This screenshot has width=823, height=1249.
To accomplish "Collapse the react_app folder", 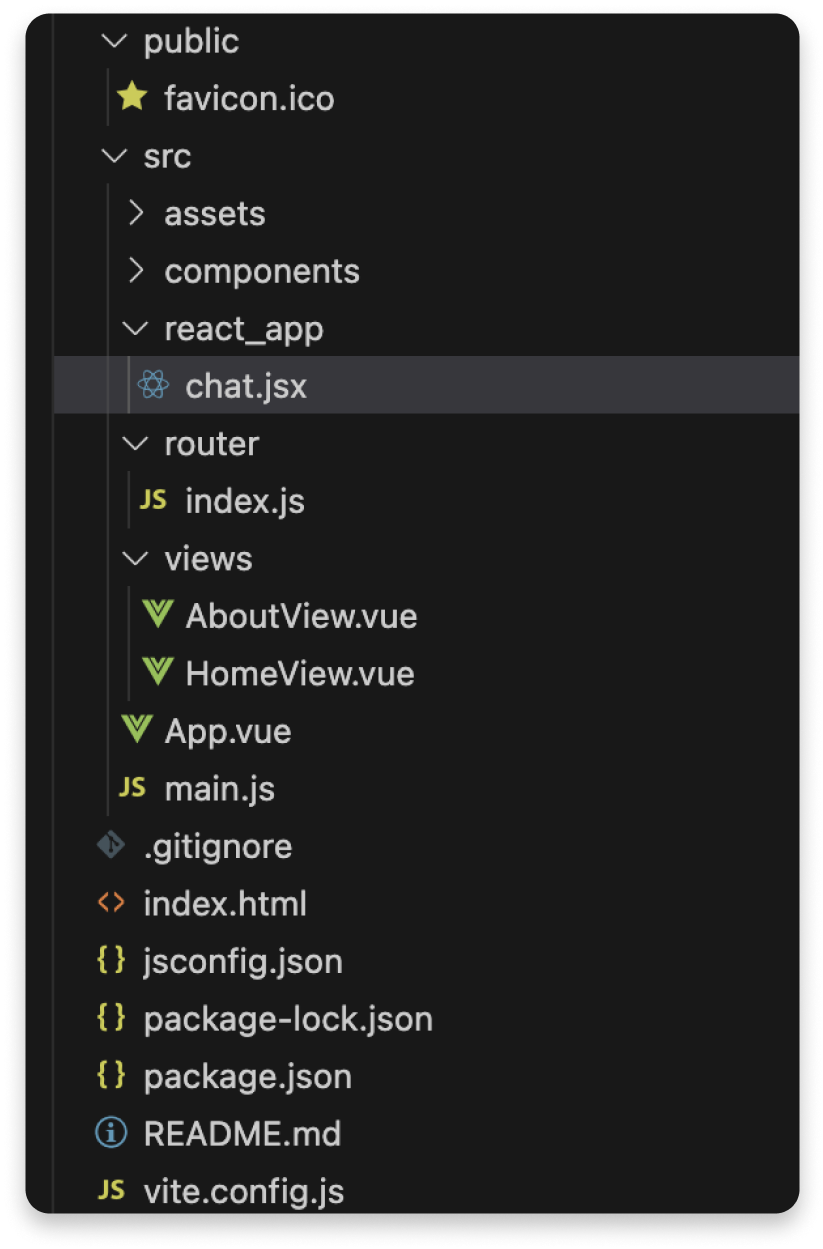I will [137, 328].
